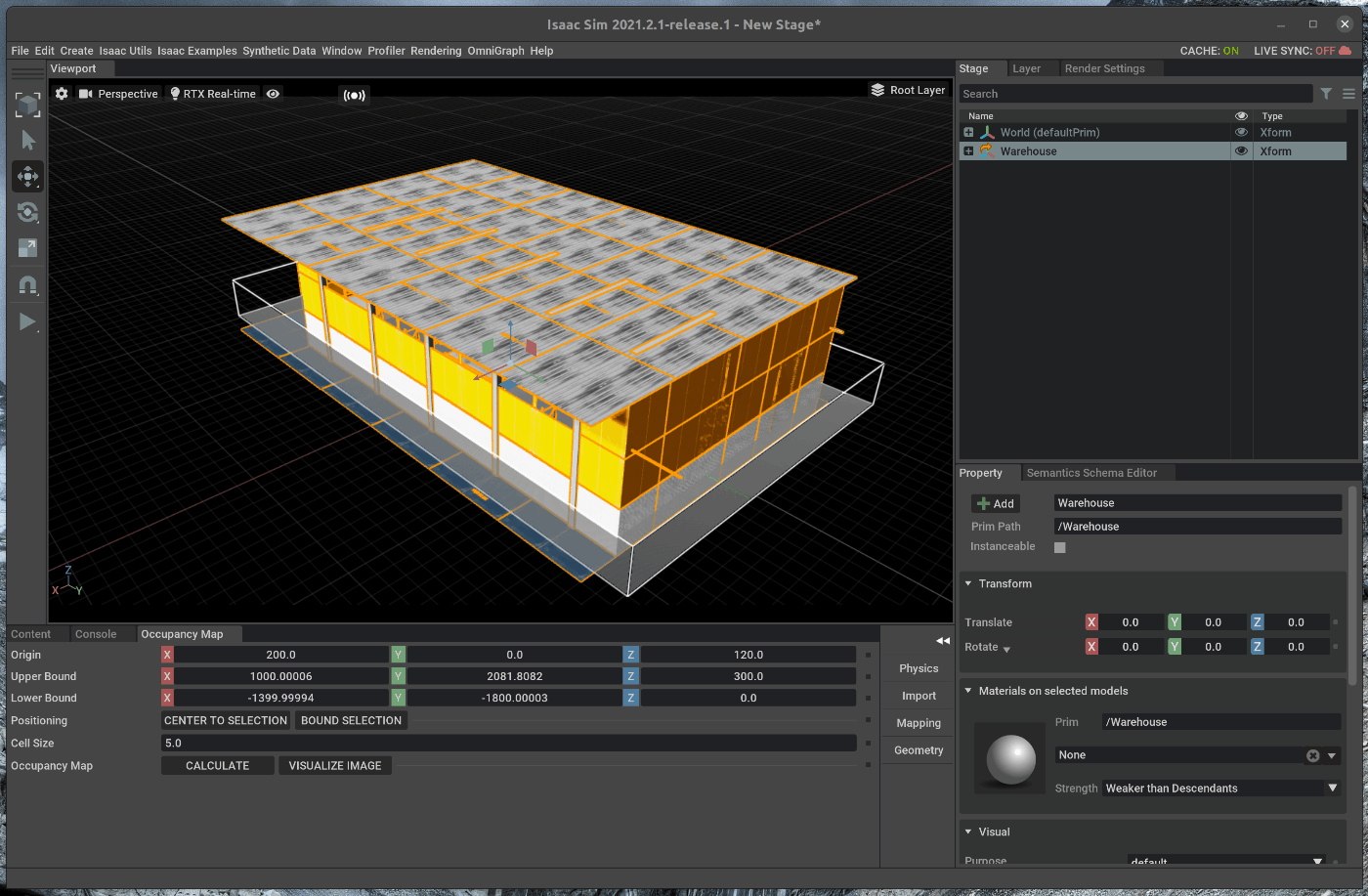
Task: Switch to the Layer tab
Action: [1026, 68]
